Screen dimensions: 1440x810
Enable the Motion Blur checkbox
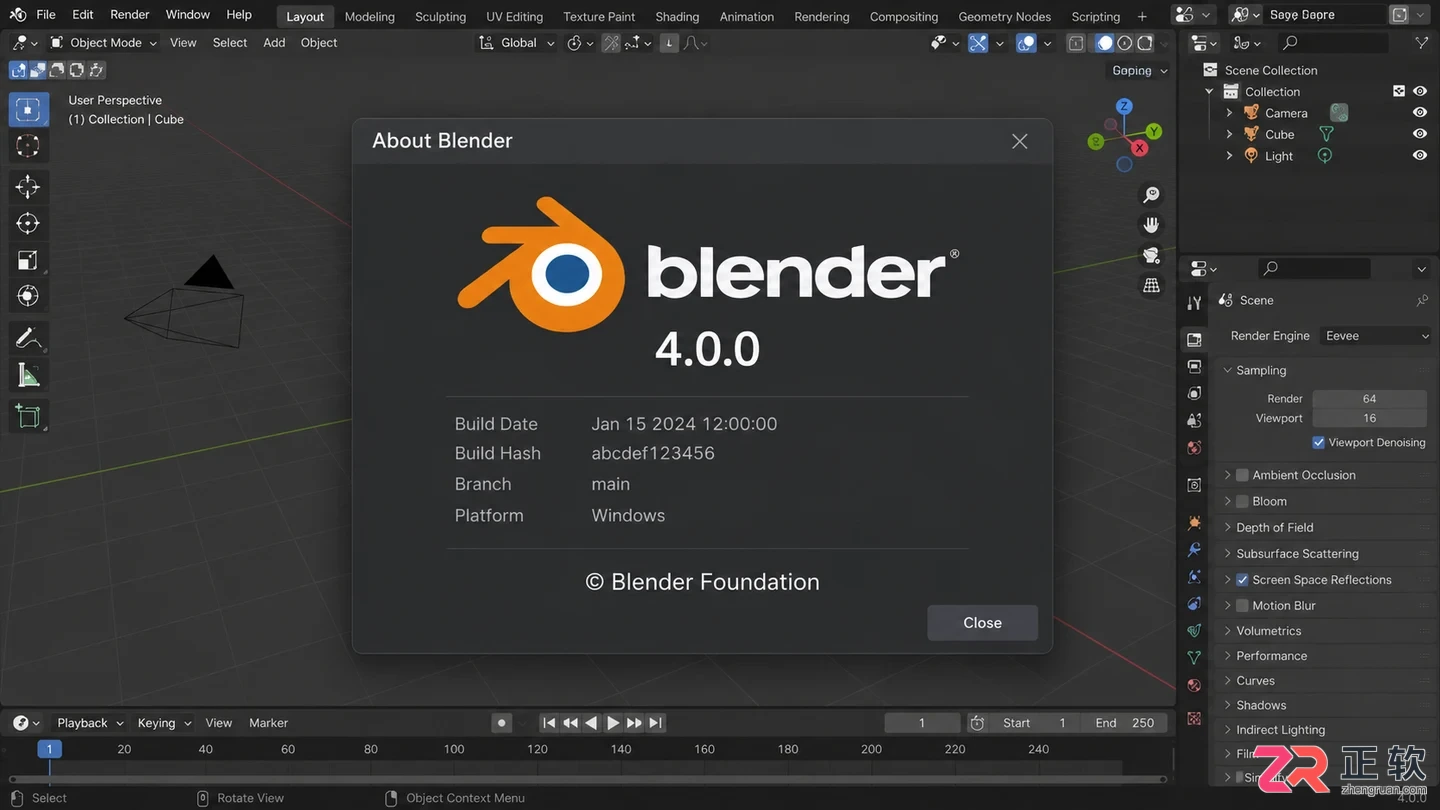(1242, 606)
